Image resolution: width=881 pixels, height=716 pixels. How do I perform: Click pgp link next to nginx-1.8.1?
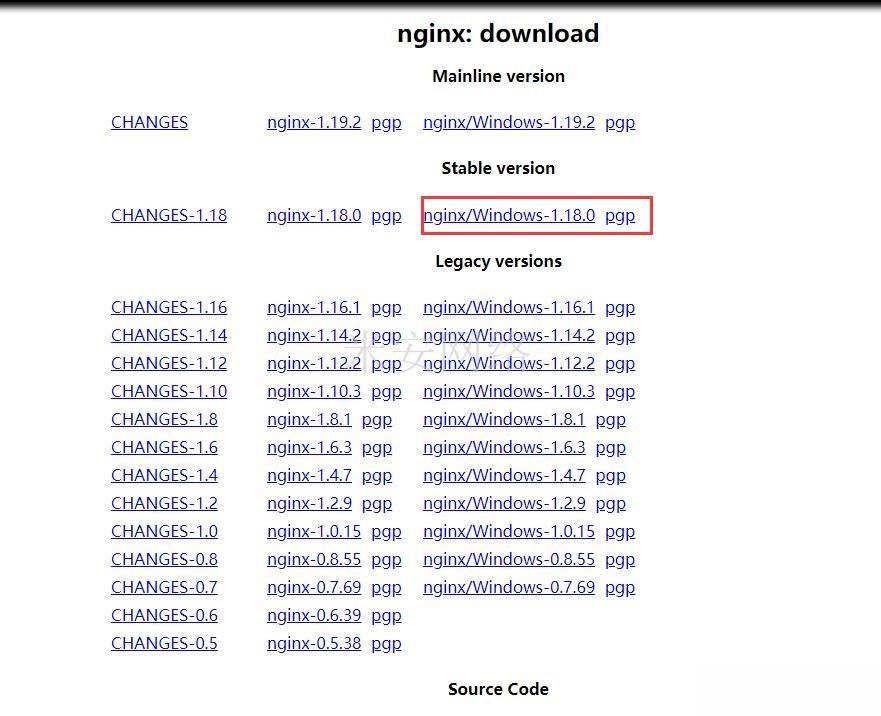(x=377, y=420)
